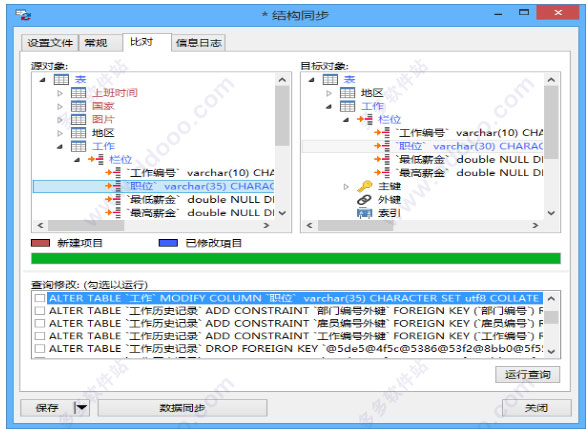Screen dimensions: 587x429
Task: Click table icon next to 上班时间
Action: tap(79, 92)
